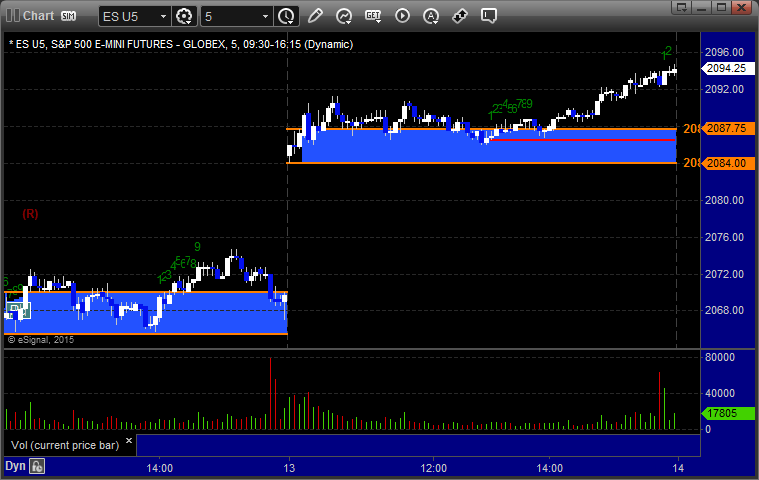Select the 2084.00 orange price marker
The height and width of the screenshot is (480, 759).
point(728,163)
